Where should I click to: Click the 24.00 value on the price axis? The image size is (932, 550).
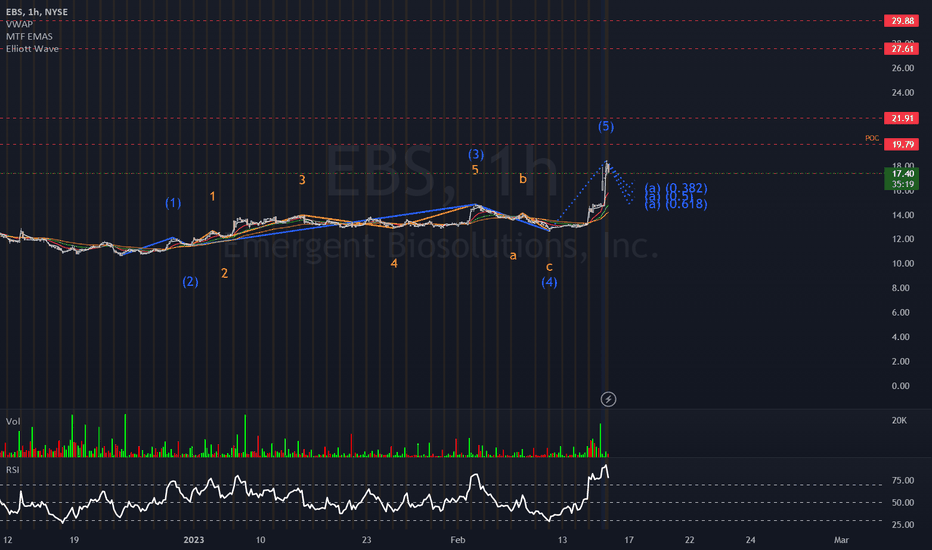903,92
